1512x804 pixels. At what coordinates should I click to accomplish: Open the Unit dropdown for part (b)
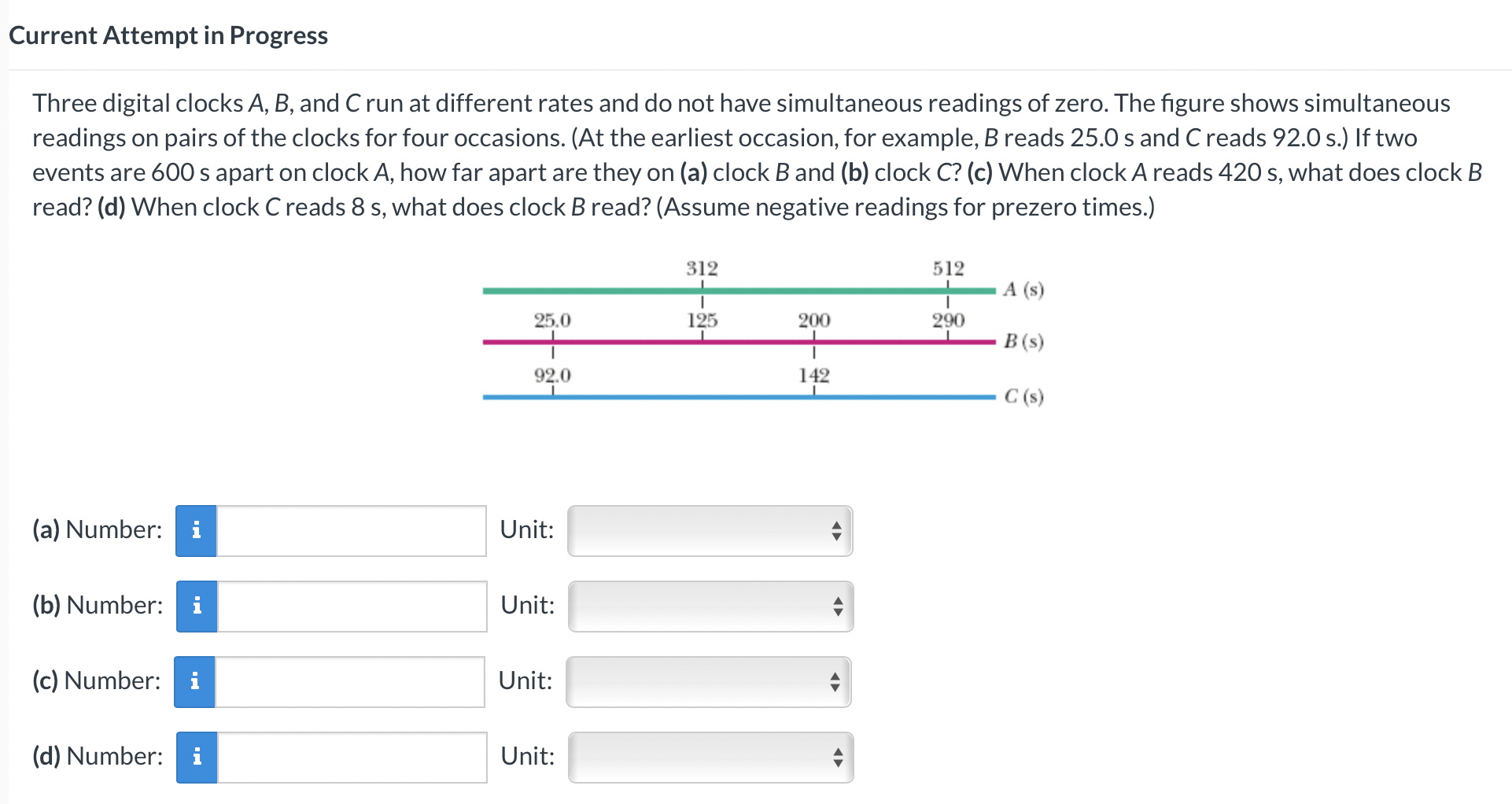pos(708,606)
